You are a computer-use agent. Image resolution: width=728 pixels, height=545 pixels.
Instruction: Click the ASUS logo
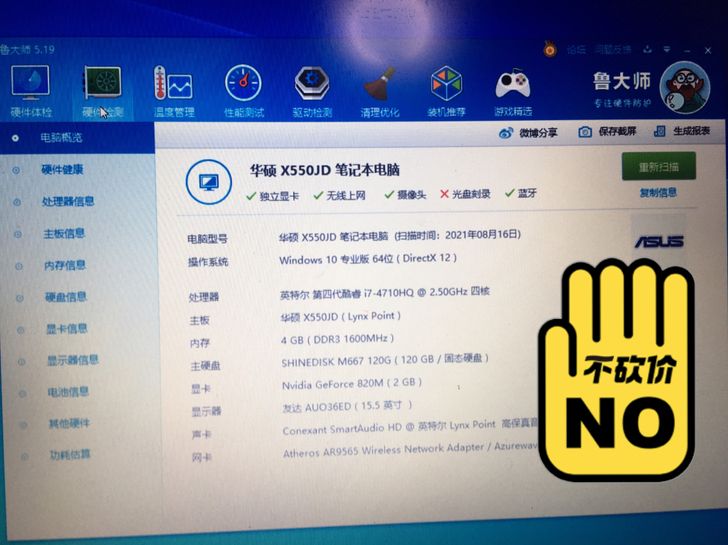659,242
